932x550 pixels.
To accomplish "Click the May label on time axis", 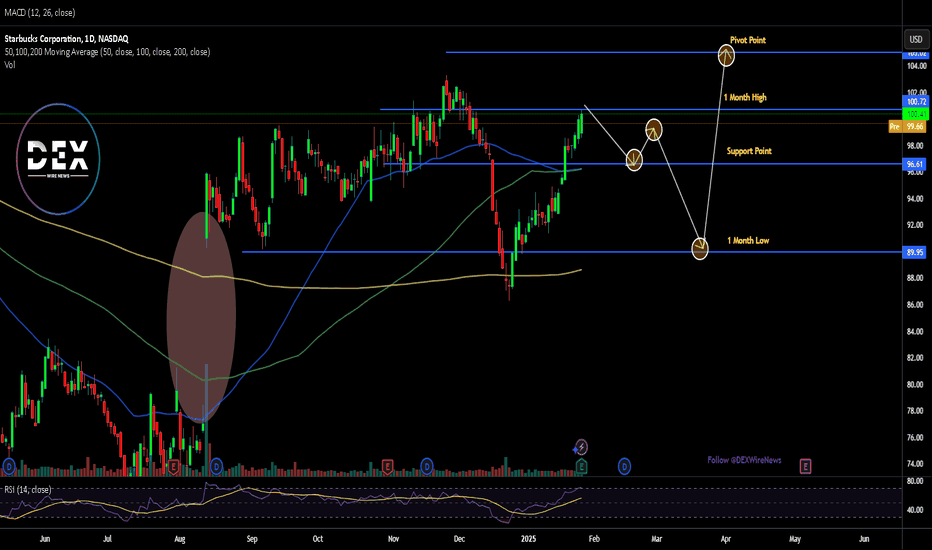I will [795, 539].
